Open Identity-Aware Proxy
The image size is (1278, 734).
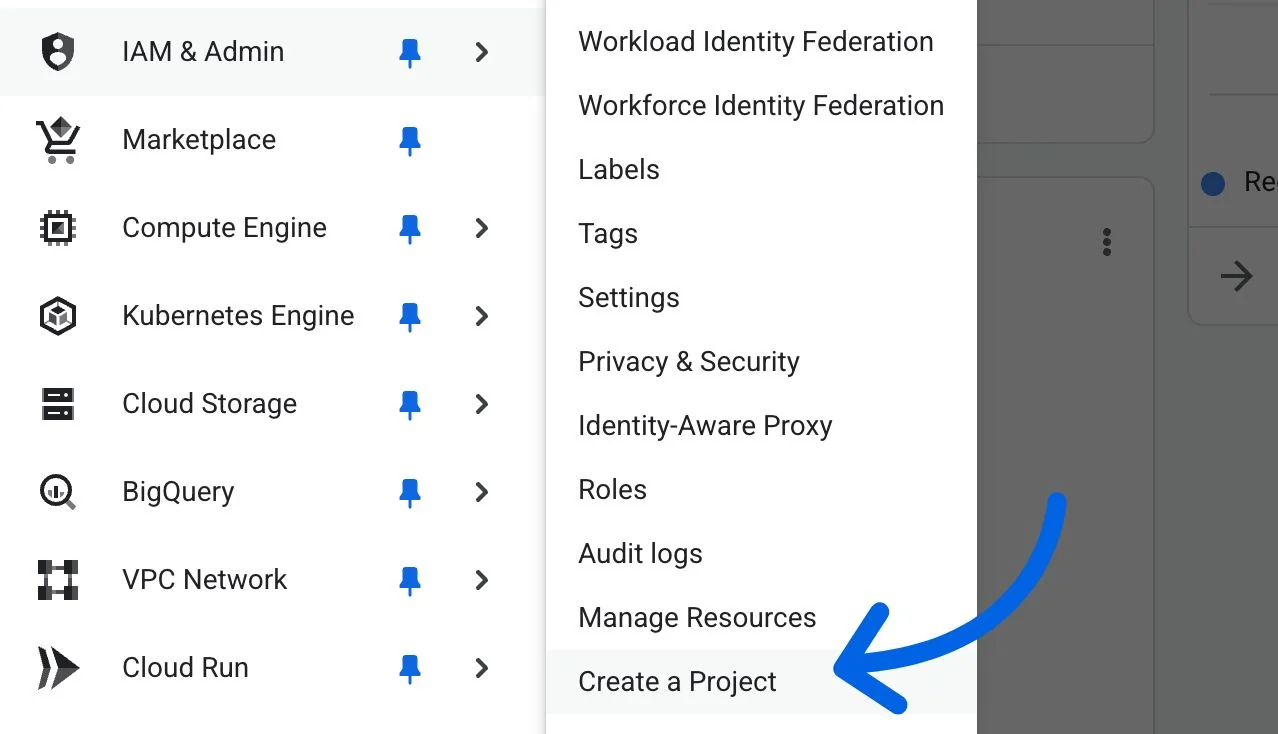[x=705, y=426]
